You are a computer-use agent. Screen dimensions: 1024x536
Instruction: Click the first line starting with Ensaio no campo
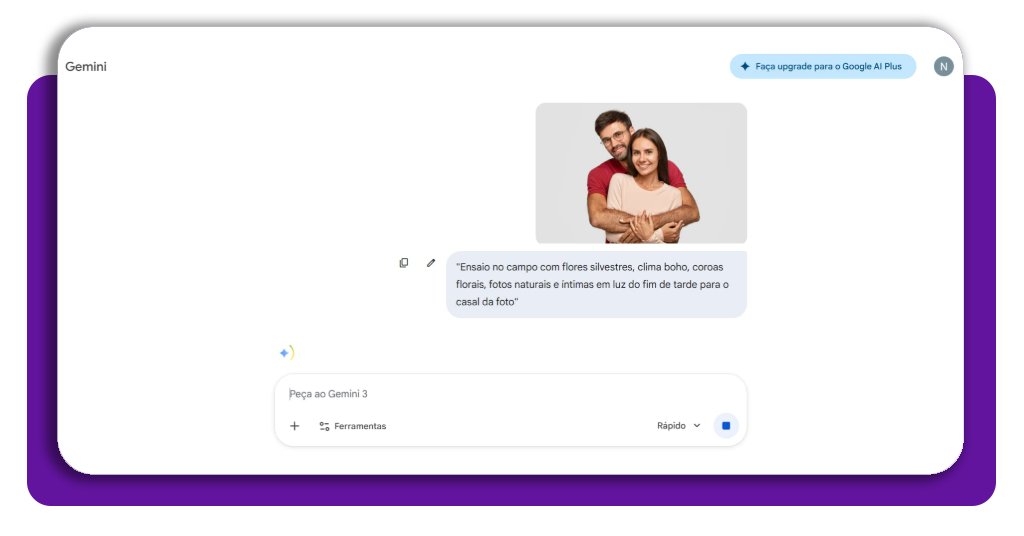tap(590, 268)
